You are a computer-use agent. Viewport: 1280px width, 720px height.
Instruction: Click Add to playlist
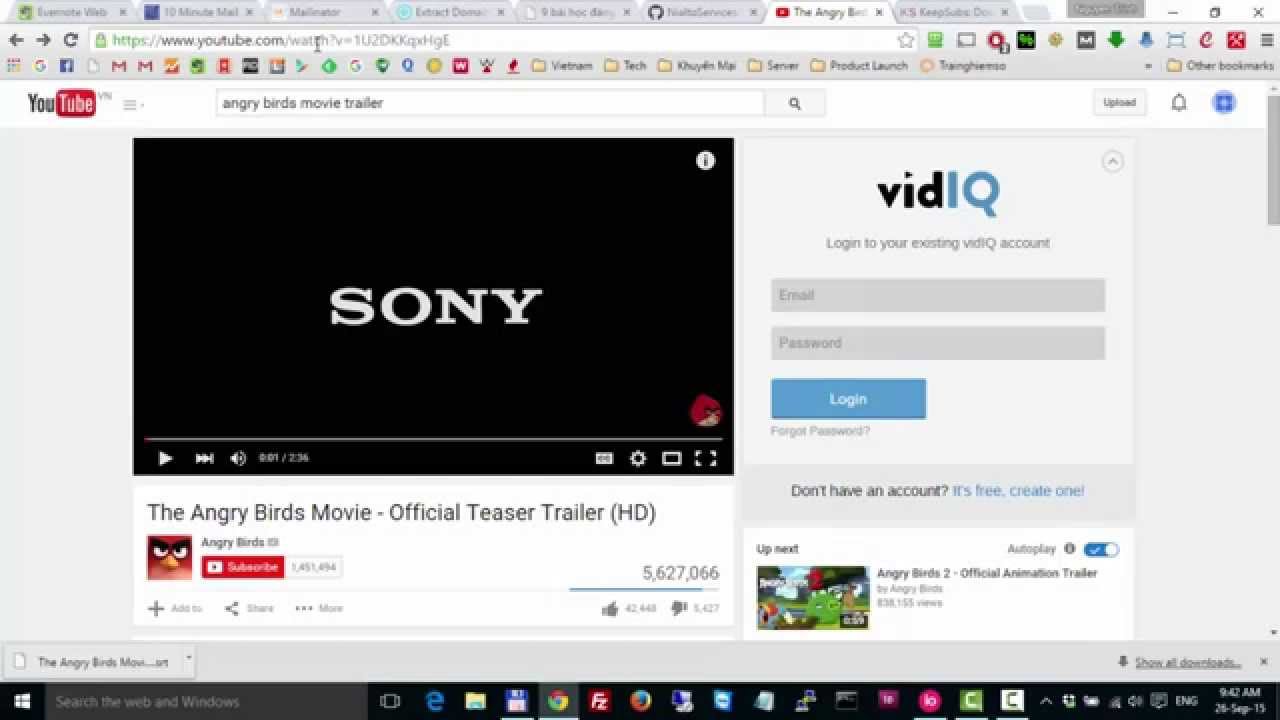tap(175, 608)
